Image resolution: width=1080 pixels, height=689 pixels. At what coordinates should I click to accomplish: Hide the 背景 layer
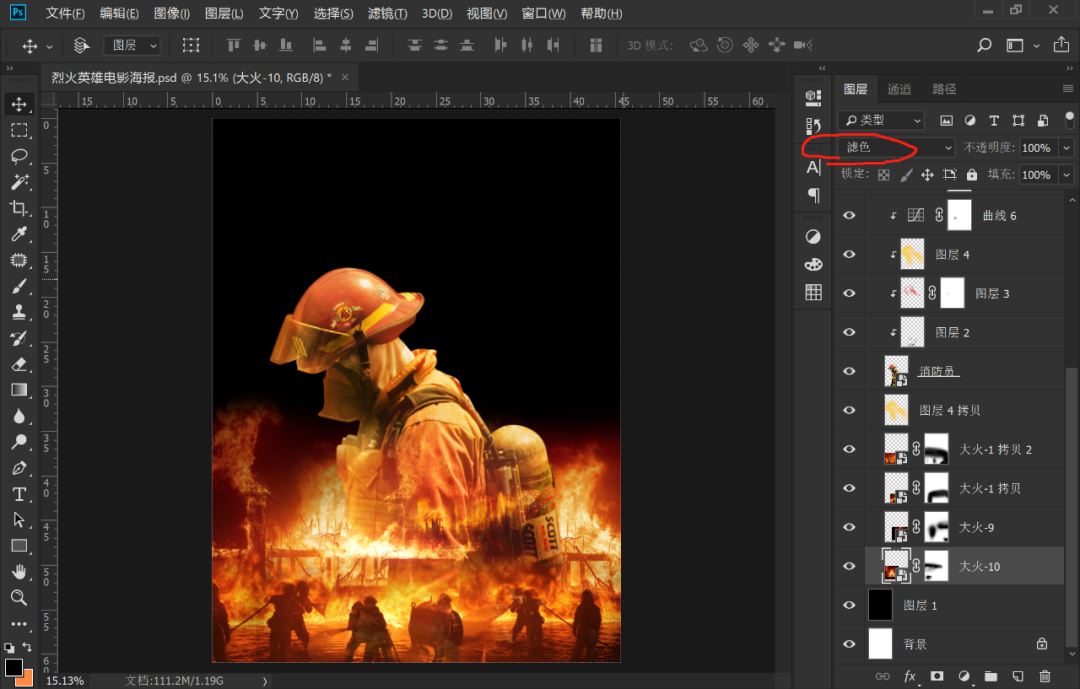849,644
